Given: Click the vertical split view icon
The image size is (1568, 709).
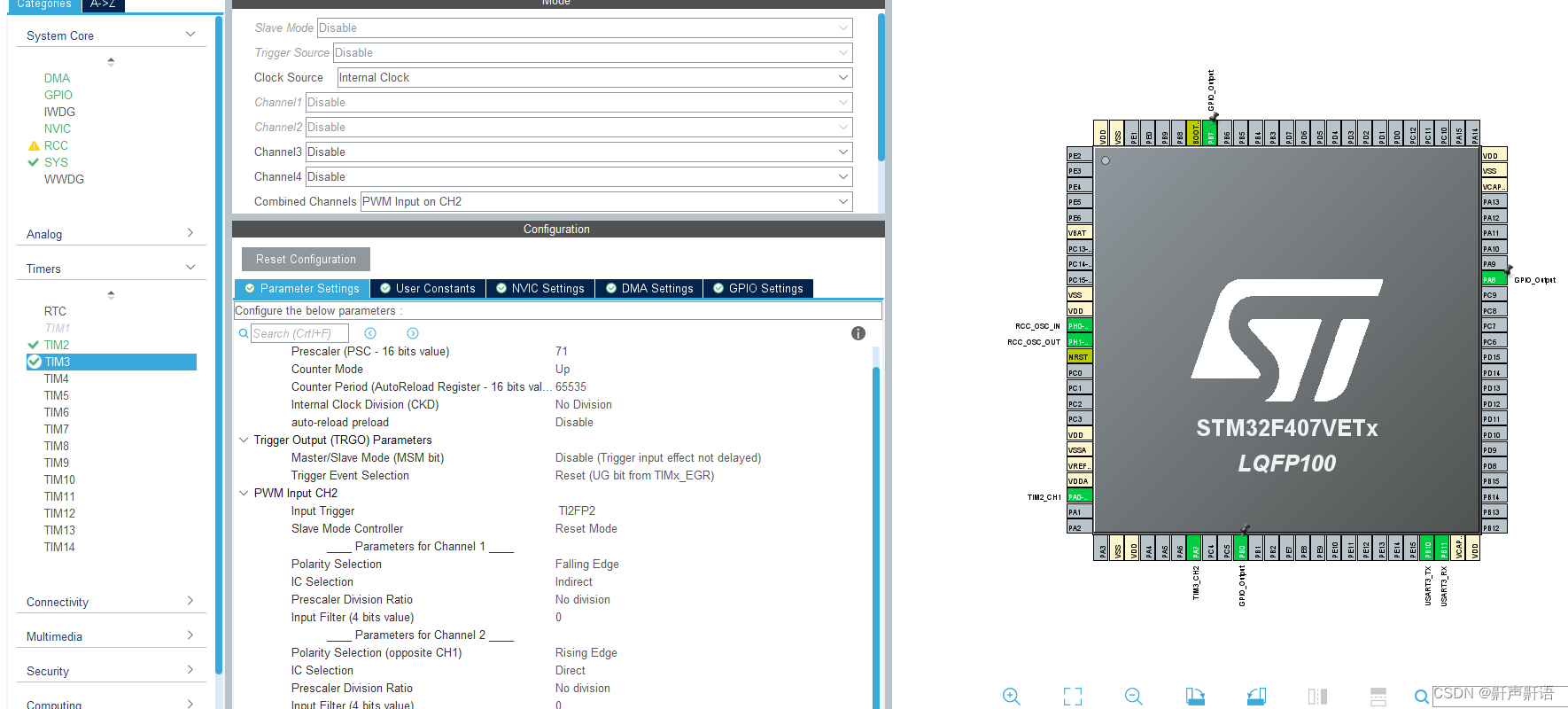Looking at the screenshot, I should [1317, 696].
